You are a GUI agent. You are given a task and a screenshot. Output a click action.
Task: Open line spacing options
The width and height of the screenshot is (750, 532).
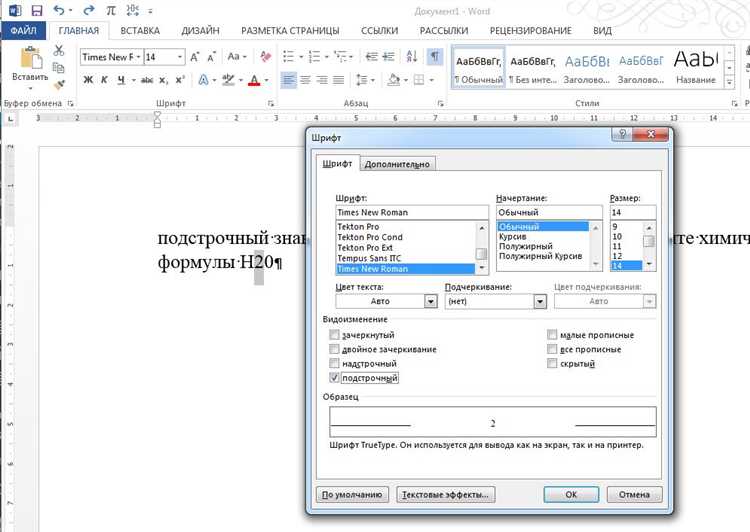362,80
